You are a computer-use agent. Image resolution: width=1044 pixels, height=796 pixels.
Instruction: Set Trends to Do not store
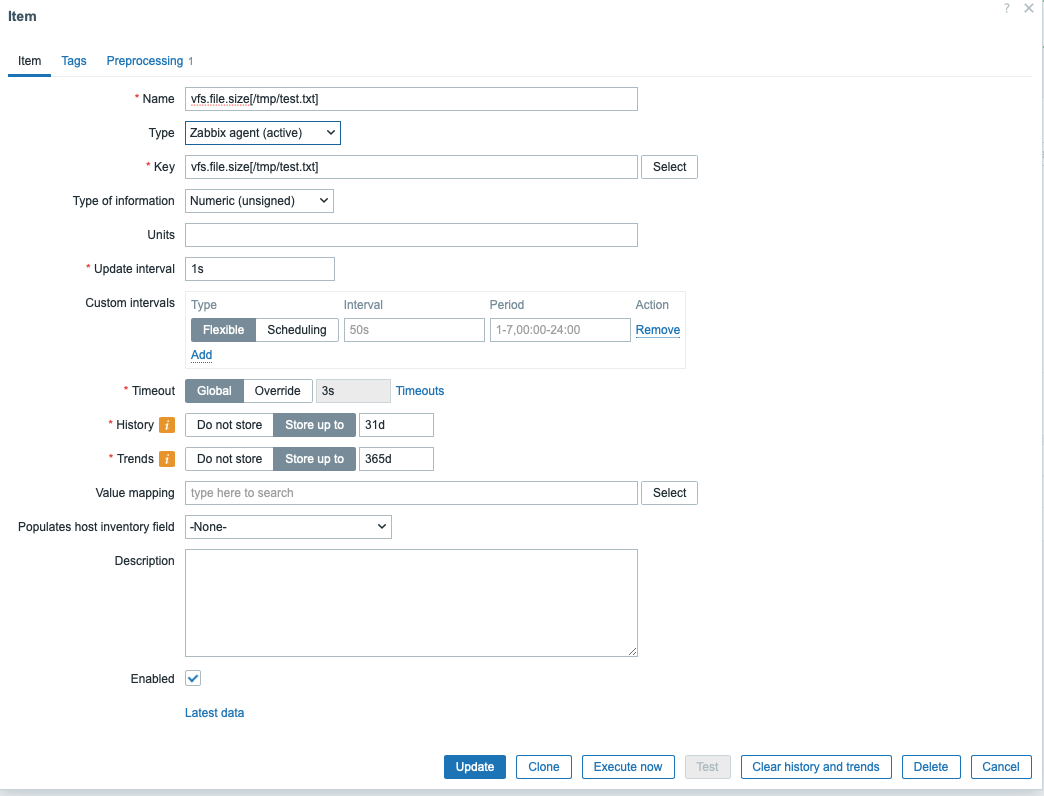229,459
